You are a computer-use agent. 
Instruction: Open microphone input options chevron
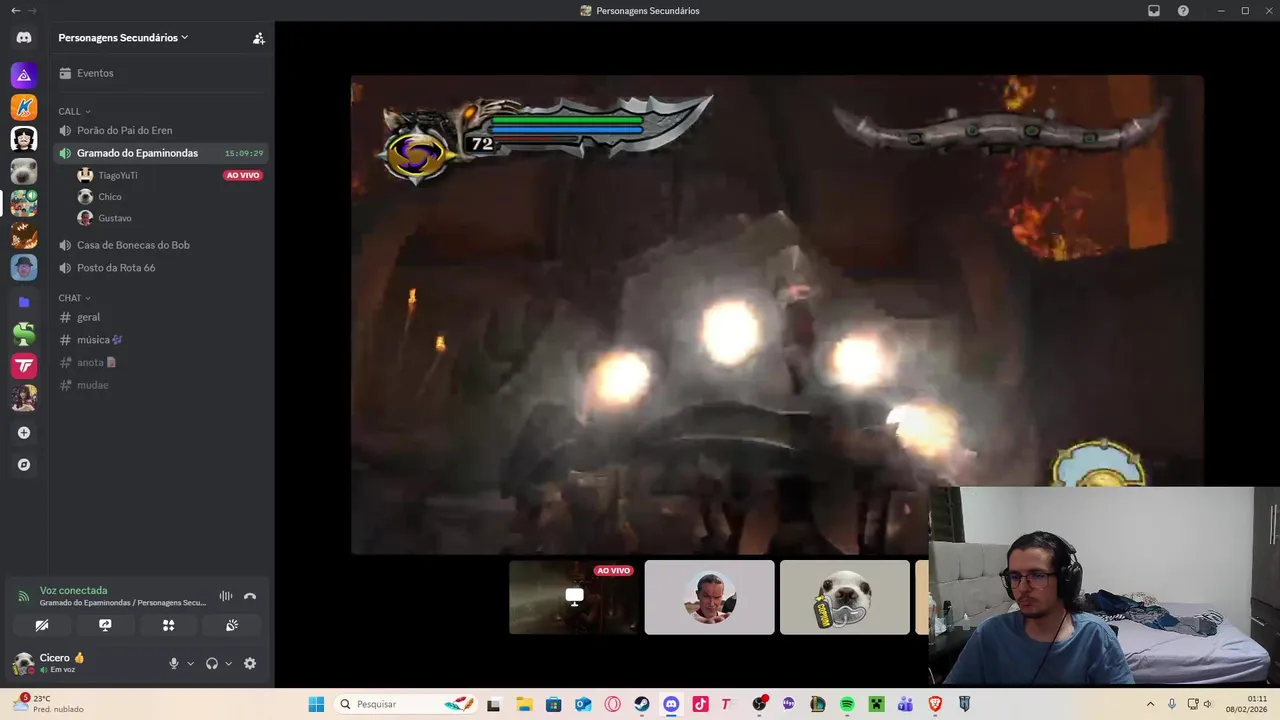coord(190,664)
